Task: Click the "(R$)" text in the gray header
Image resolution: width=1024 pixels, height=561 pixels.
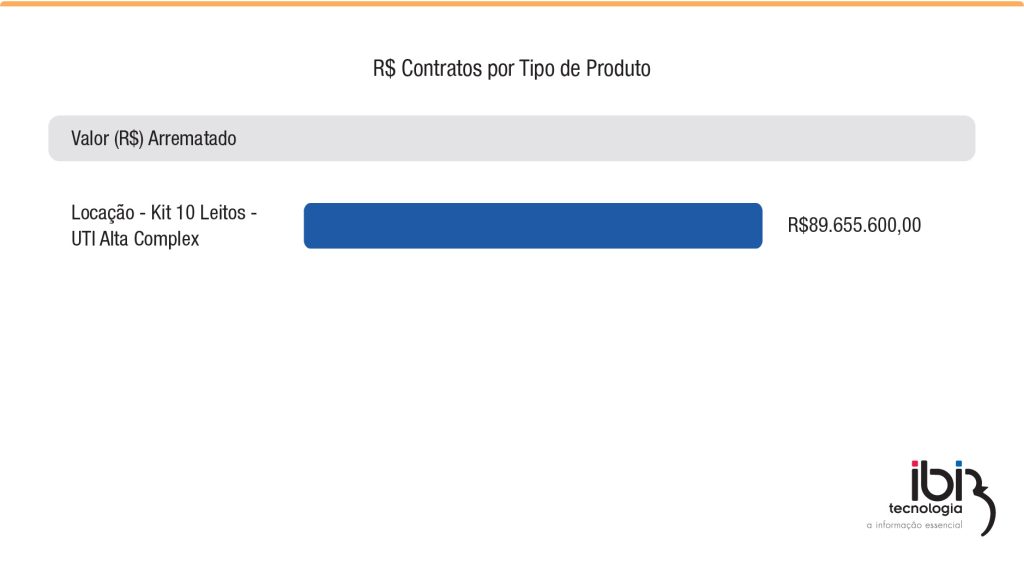Action: click(128, 139)
